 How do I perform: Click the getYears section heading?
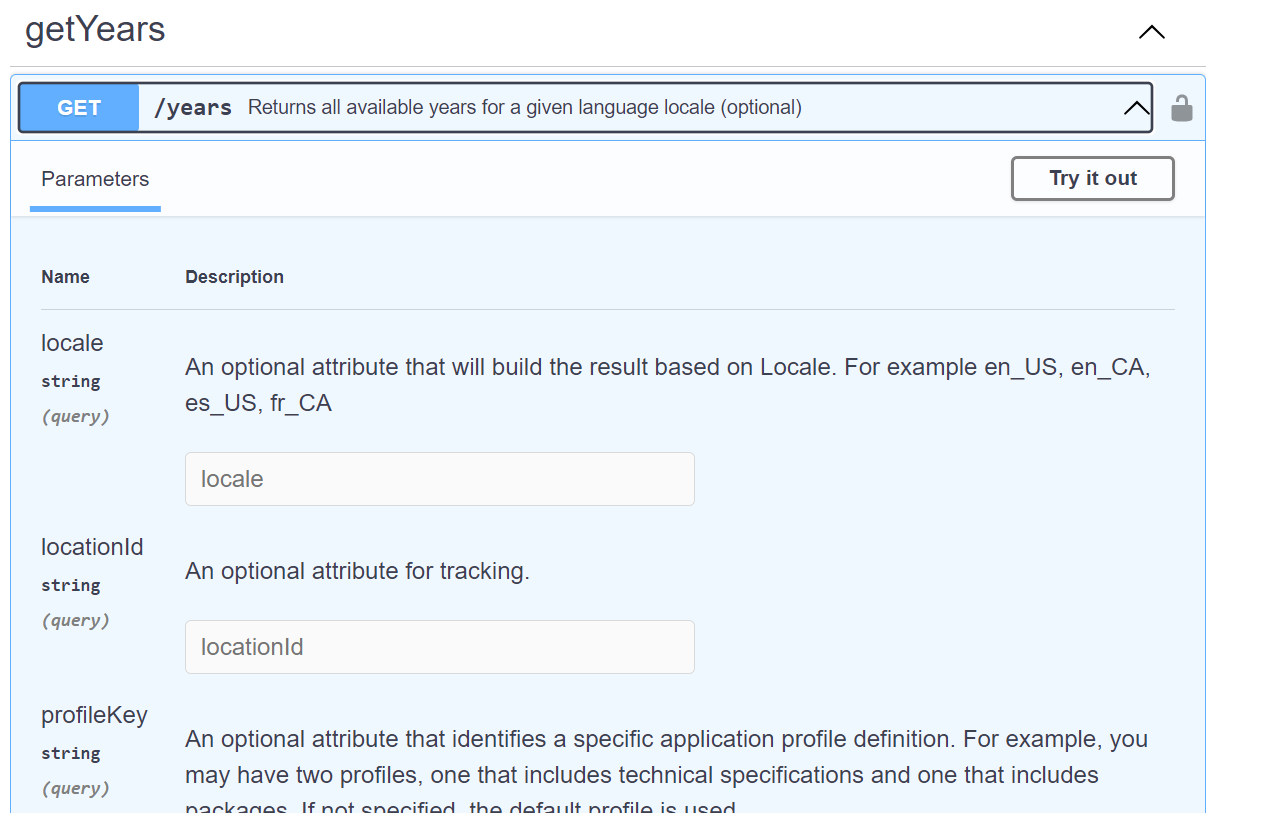coord(95,30)
